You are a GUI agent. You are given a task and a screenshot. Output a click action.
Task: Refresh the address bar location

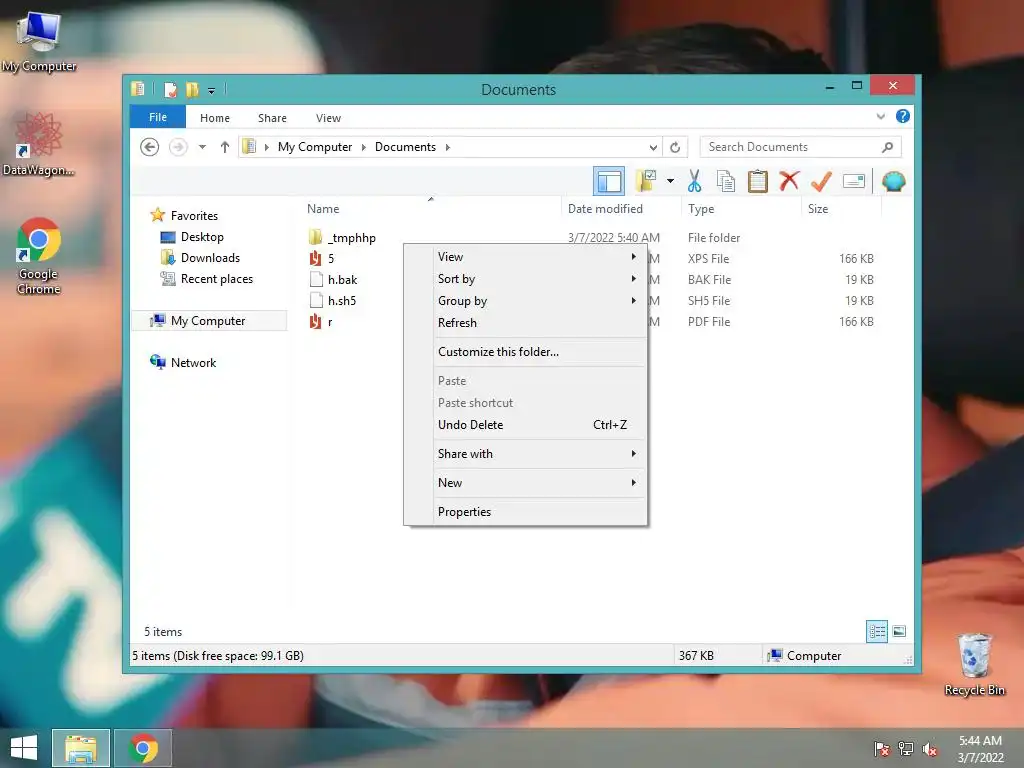[x=675, y=147]
